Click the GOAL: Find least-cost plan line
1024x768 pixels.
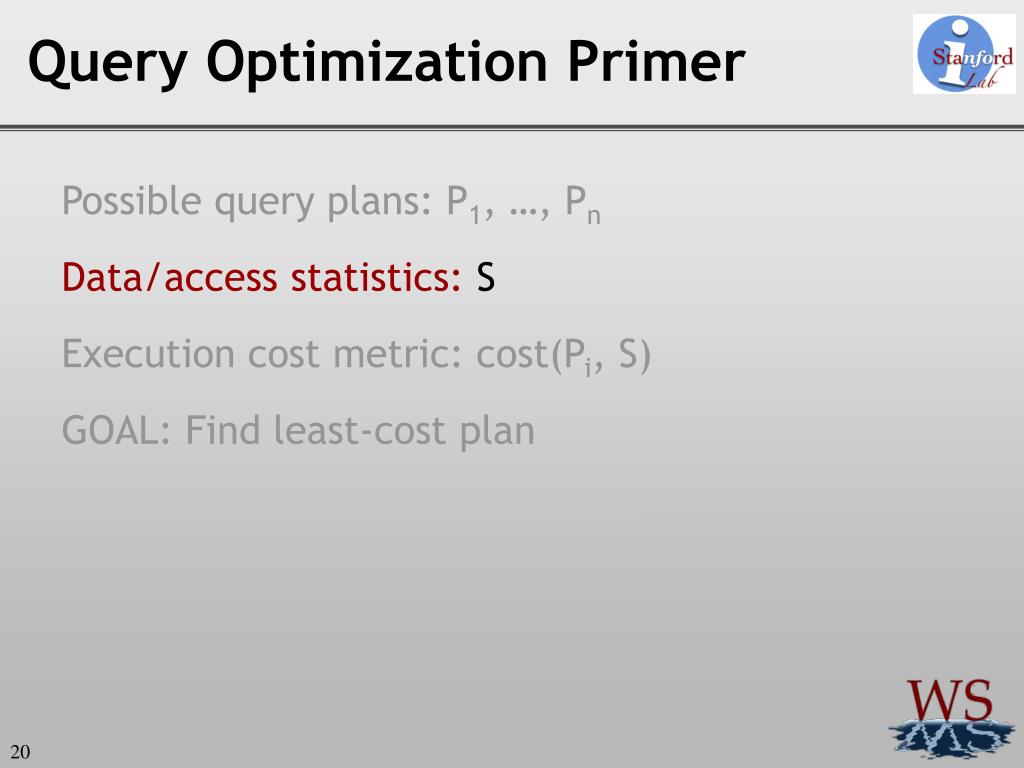298,431
